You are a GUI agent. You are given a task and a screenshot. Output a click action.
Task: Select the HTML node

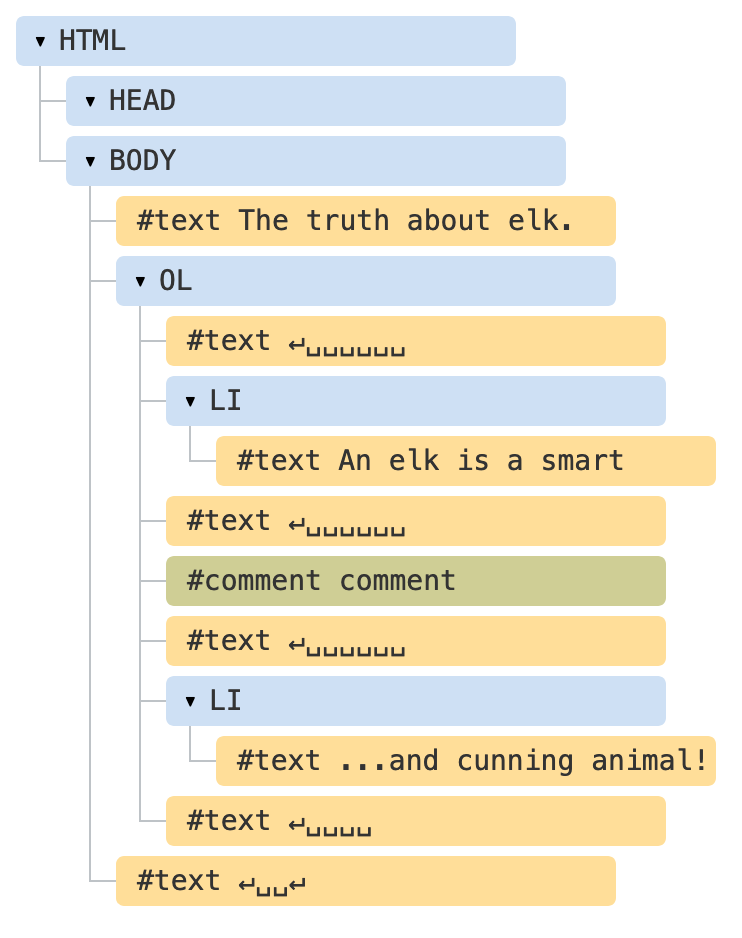pyautogui.click(x=266, y=41)
